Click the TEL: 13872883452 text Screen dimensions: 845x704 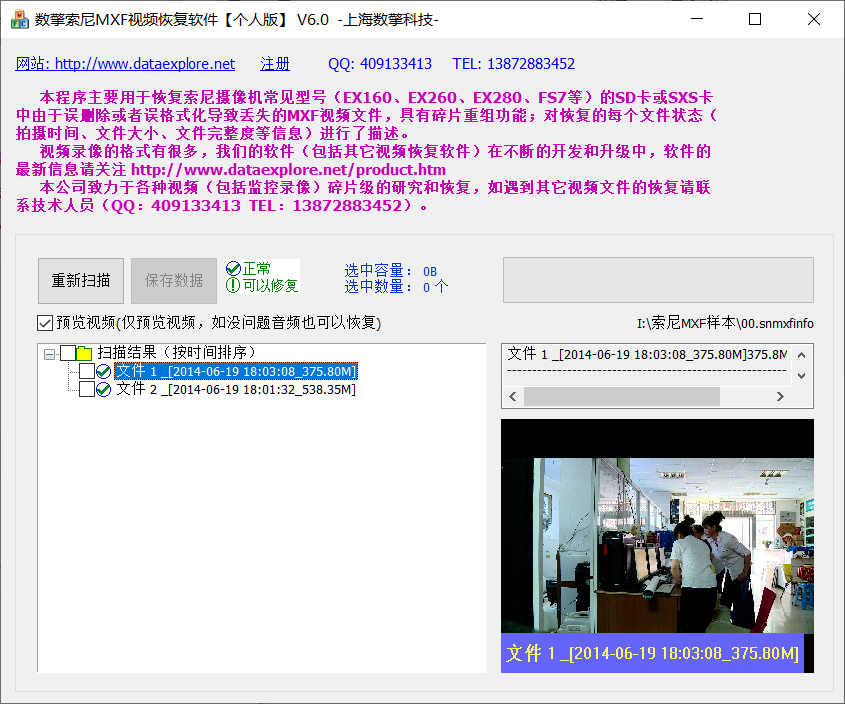tap(514, 64)
